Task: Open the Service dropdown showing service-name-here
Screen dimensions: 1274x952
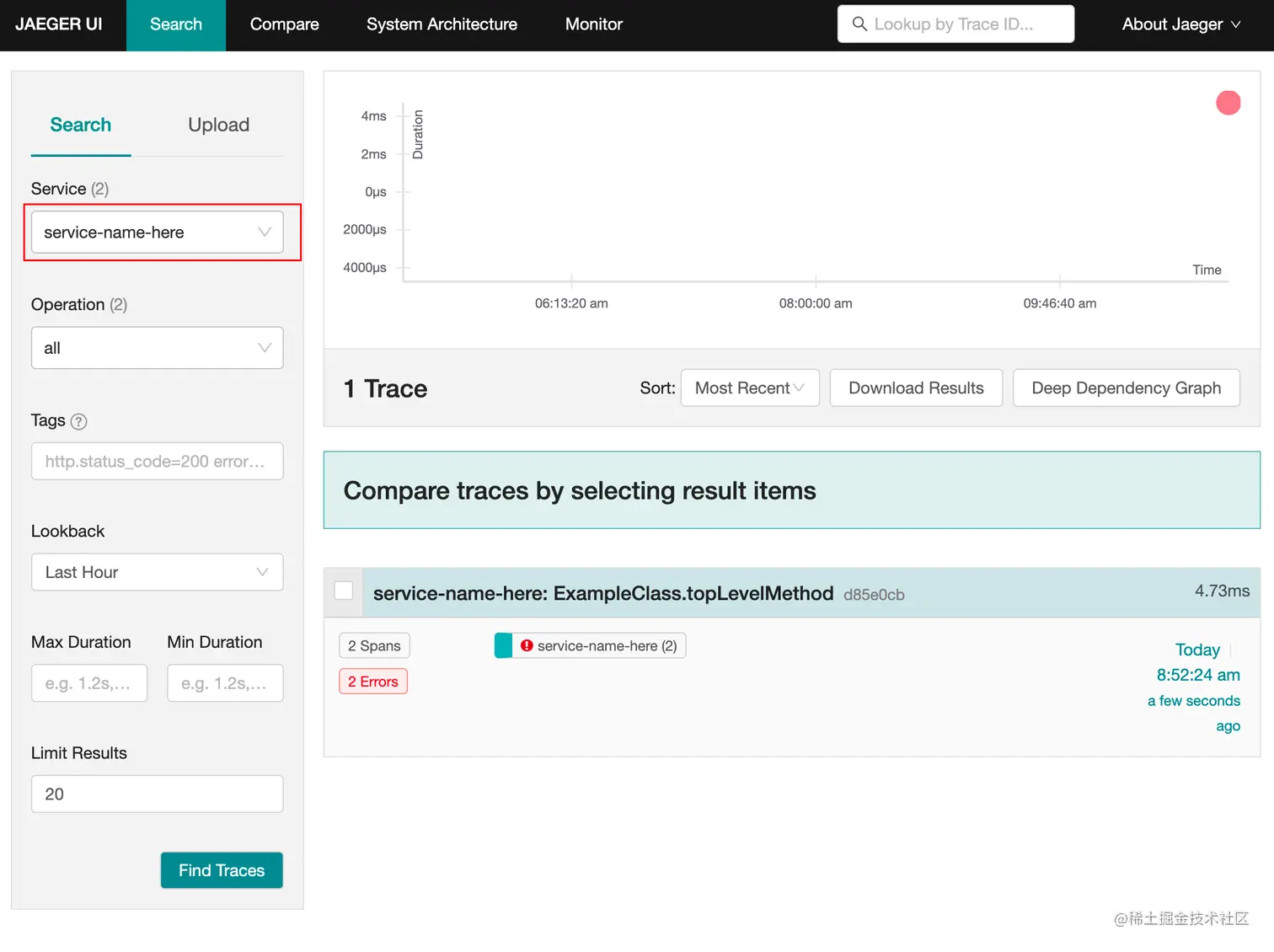Action: tap(158, 232)
